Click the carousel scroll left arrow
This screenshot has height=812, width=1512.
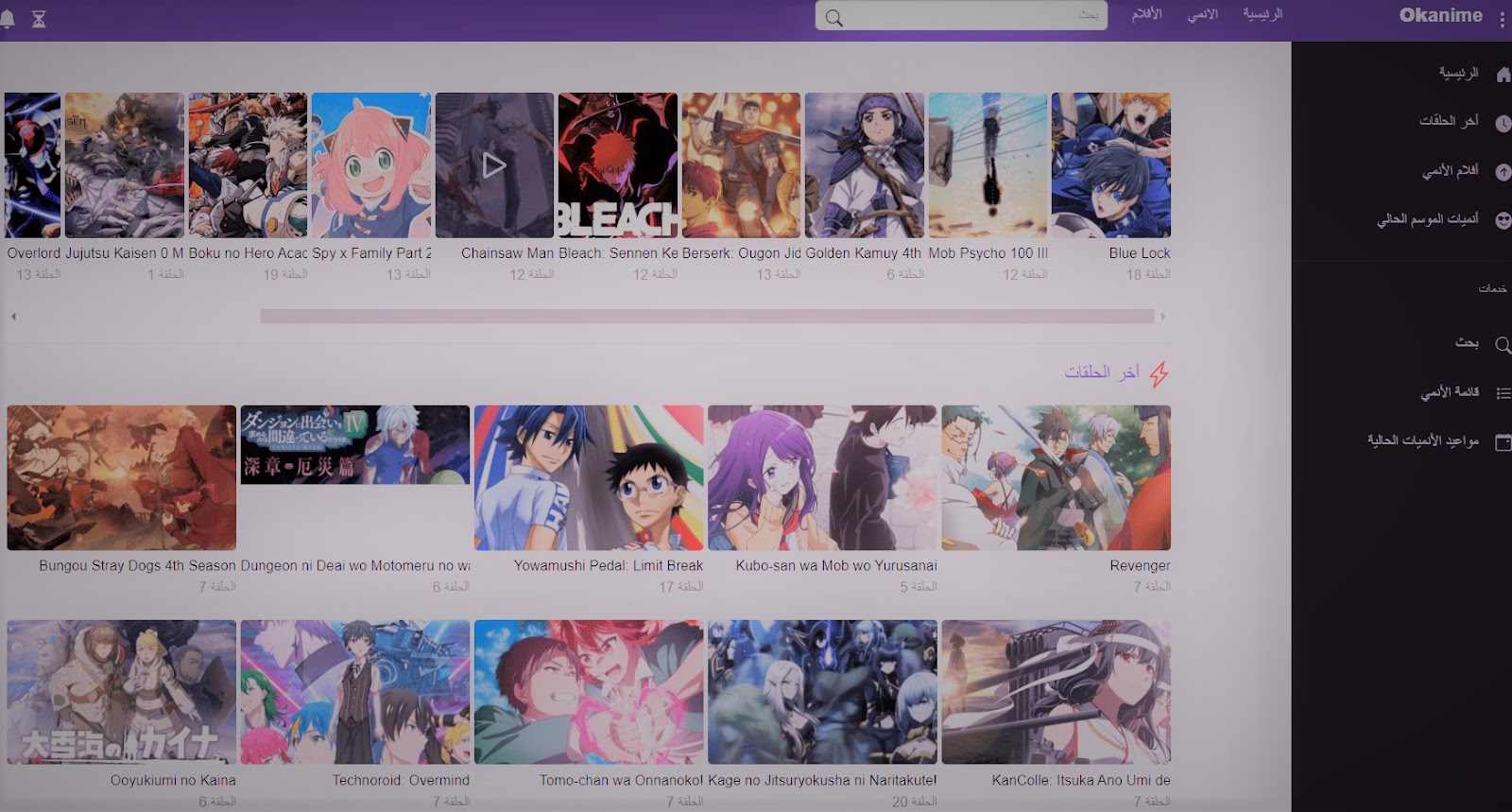point(13,317)
